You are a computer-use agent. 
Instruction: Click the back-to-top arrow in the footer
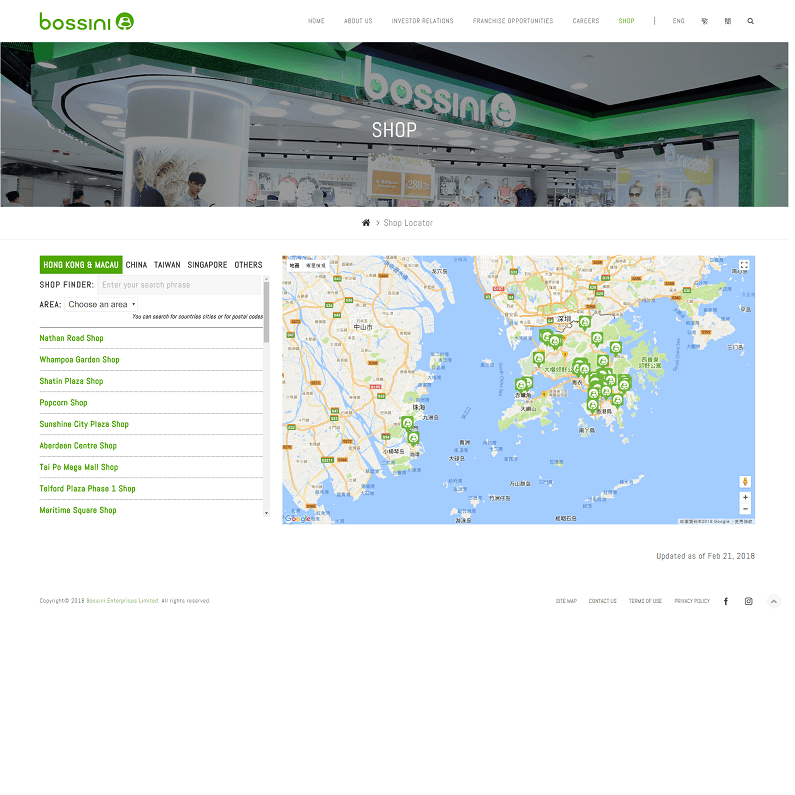tap(773, 601)
